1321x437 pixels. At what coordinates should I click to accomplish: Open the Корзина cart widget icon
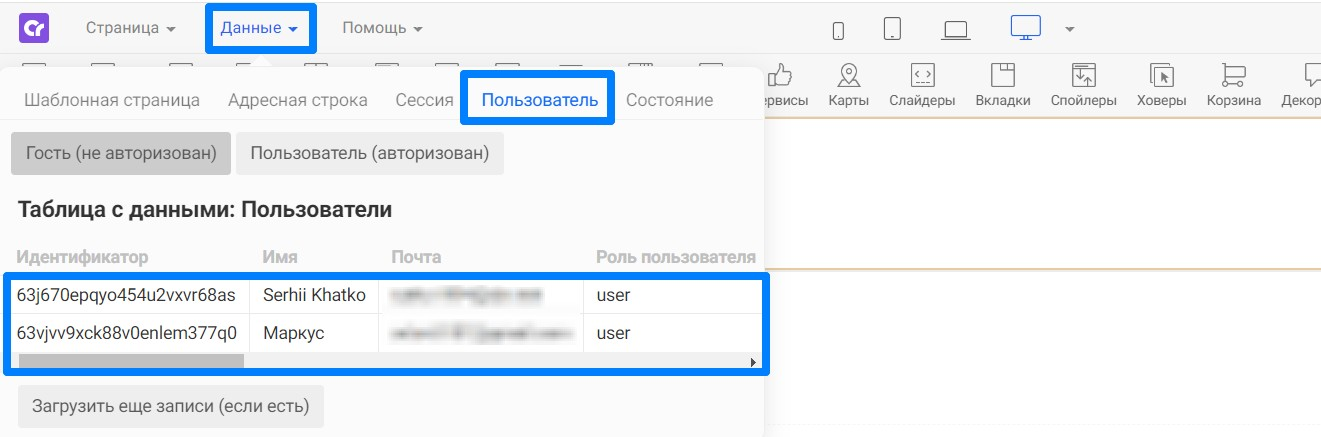1233,86
